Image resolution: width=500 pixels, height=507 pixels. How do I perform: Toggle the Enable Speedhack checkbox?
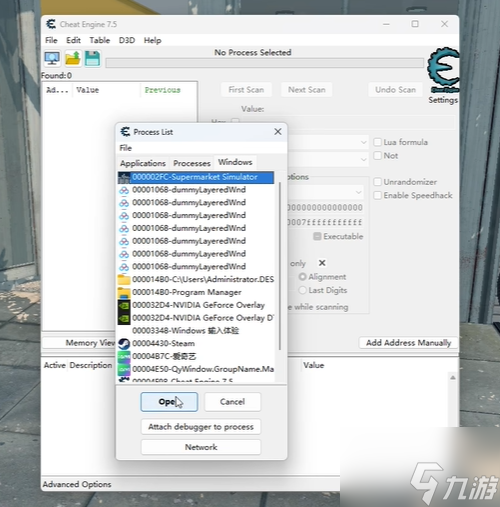pos(378,195)
